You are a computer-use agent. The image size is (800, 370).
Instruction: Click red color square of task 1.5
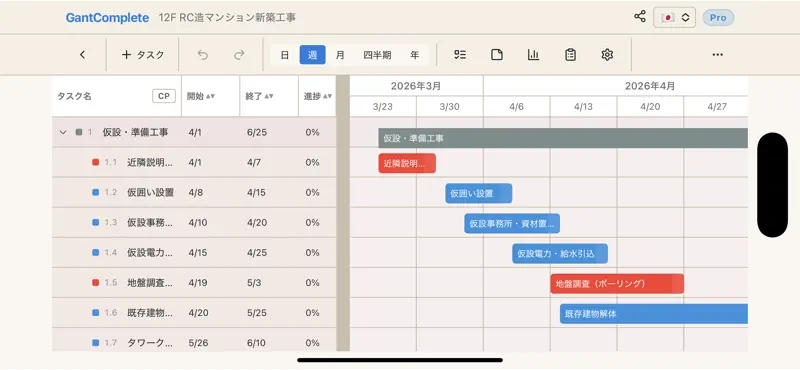(x=95, y=283)
